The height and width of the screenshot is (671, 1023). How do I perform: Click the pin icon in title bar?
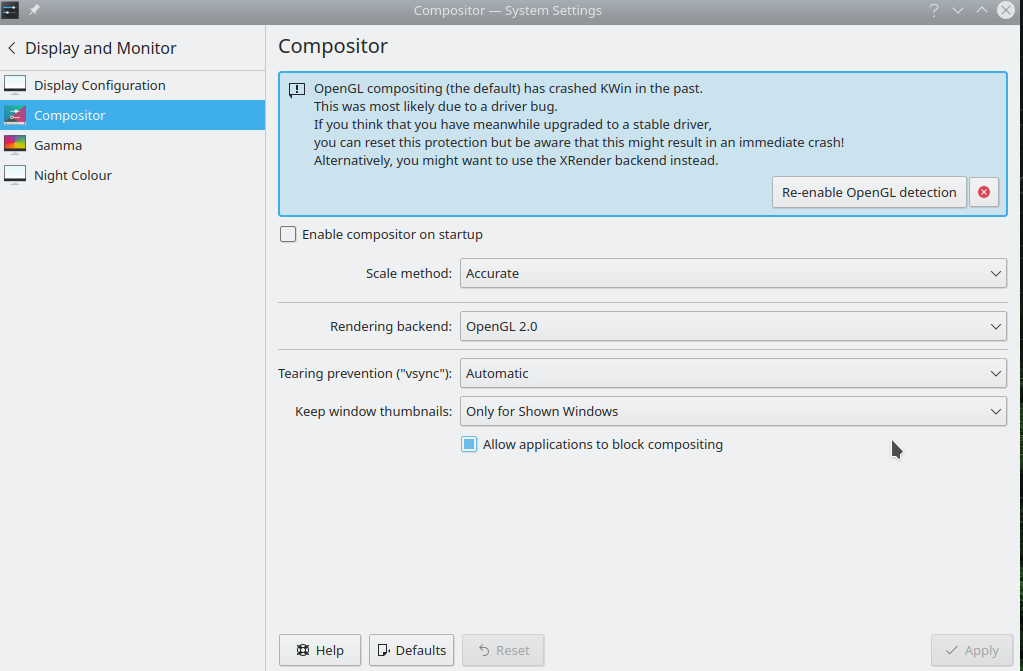click(33, 10)
